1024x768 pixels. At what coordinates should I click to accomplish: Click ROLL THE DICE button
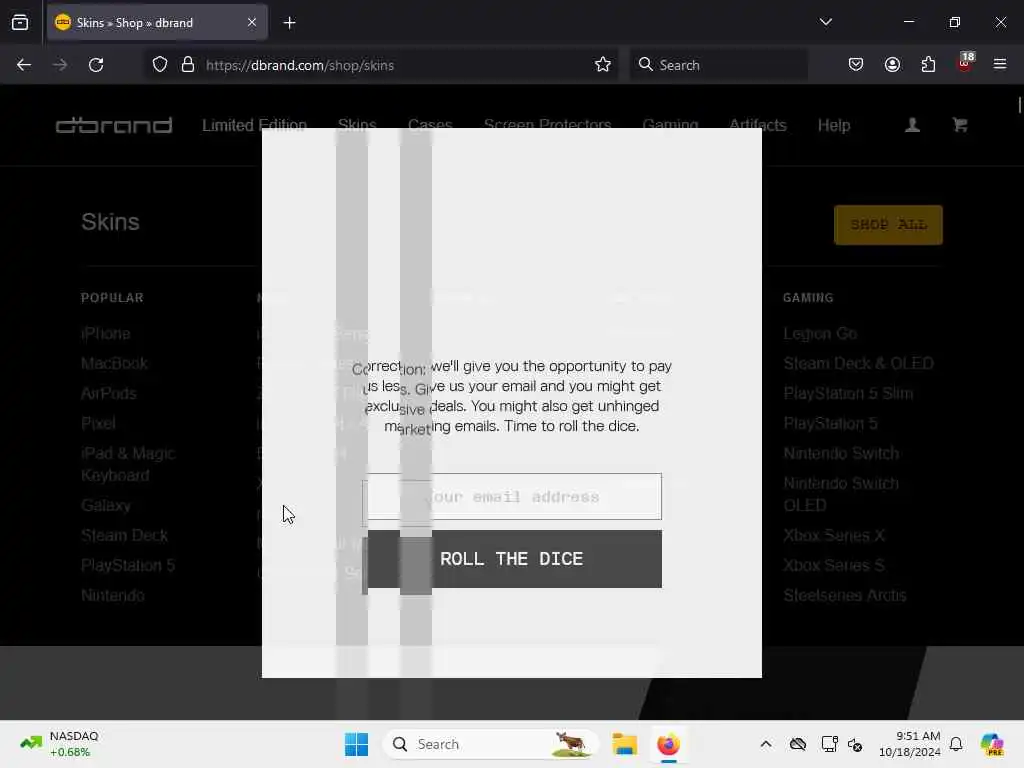512,559
